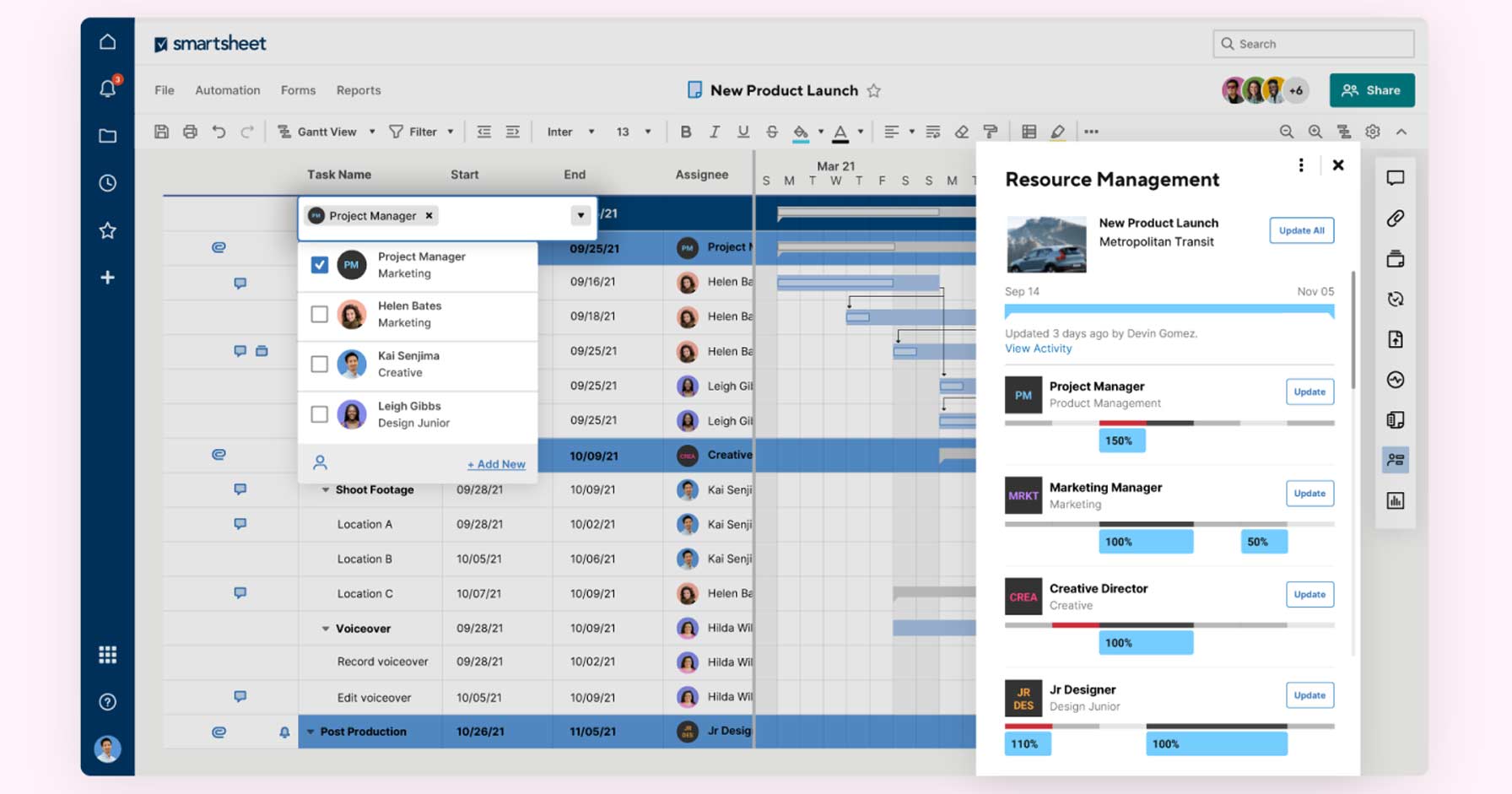The height and width of the screenshot is (794, 1512).
Task: Check the Kai Senjima checkbox
Action: [x=319, y=364]
